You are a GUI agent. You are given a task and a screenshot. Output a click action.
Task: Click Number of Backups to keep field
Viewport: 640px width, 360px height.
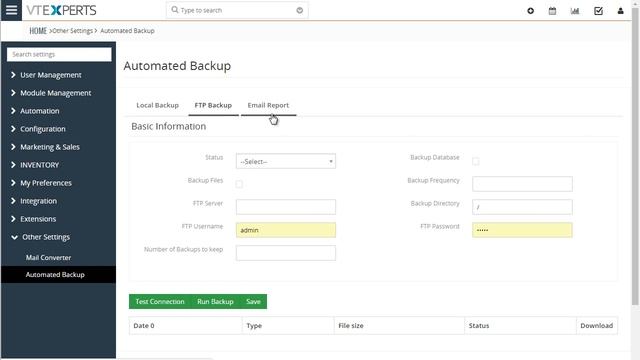[x=286, y=253]
